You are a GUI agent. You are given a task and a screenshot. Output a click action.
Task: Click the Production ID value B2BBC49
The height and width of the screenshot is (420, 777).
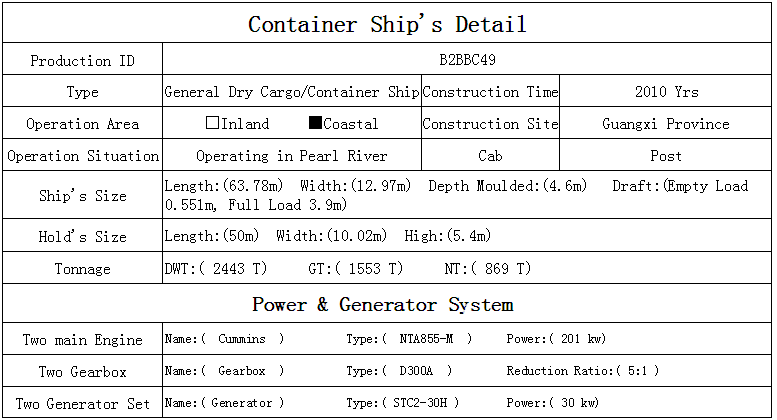[x=467, y=60]
